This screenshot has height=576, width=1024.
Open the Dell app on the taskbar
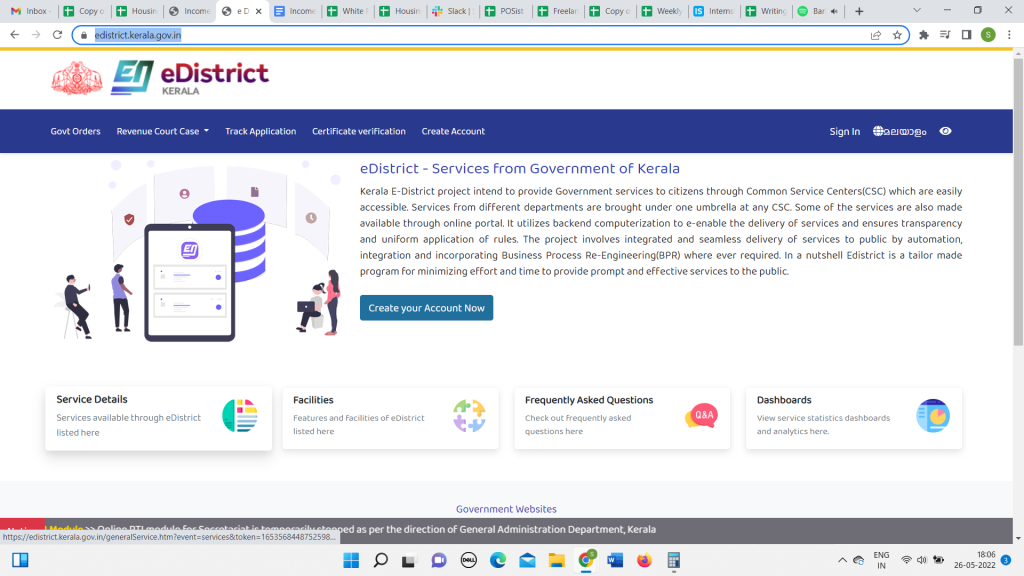click(468, 560)
